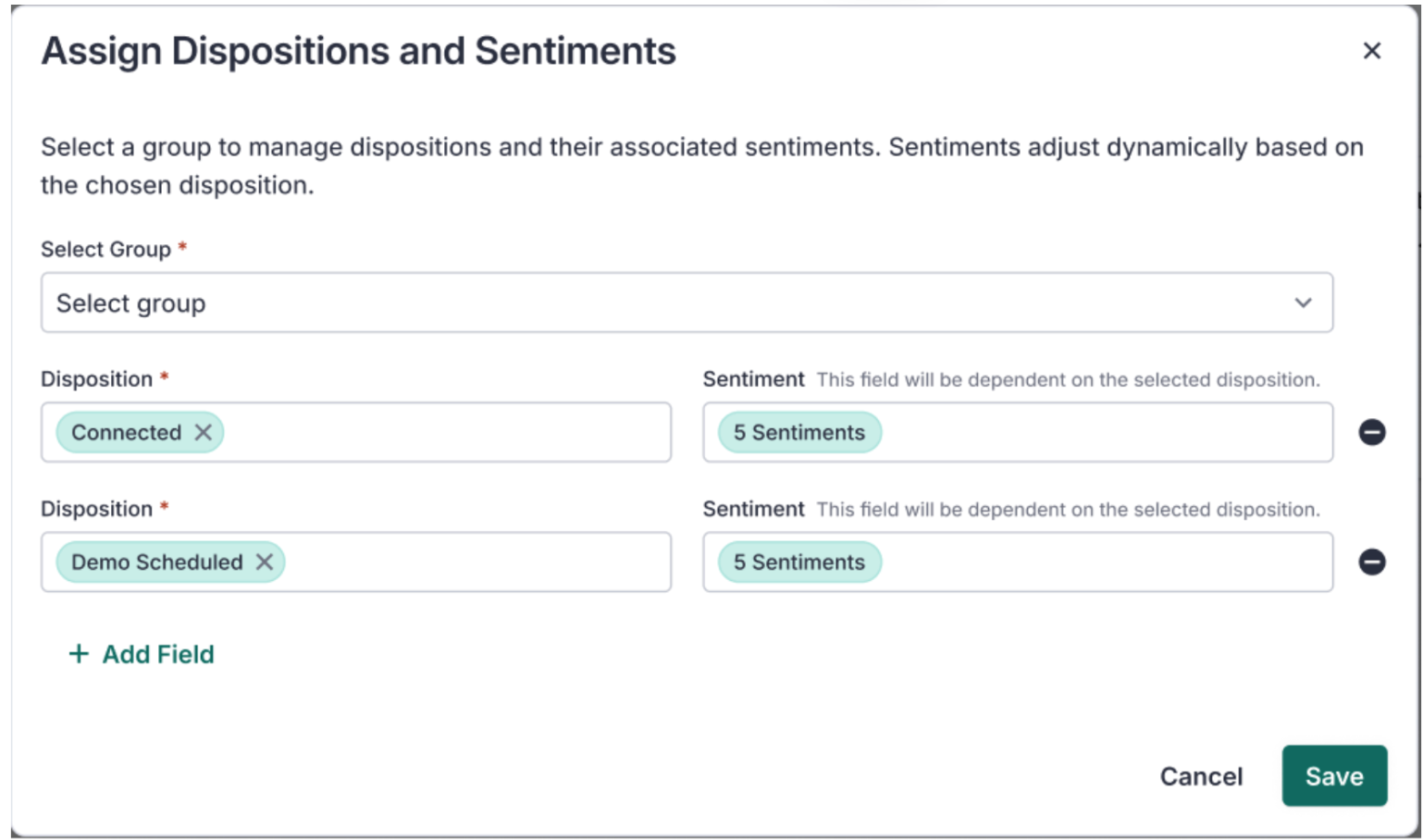Close the Assign Dispositions and Sentiments dialog
Image resolution: width=1423 pixels, height=840 pixels.
(1371, 51)
